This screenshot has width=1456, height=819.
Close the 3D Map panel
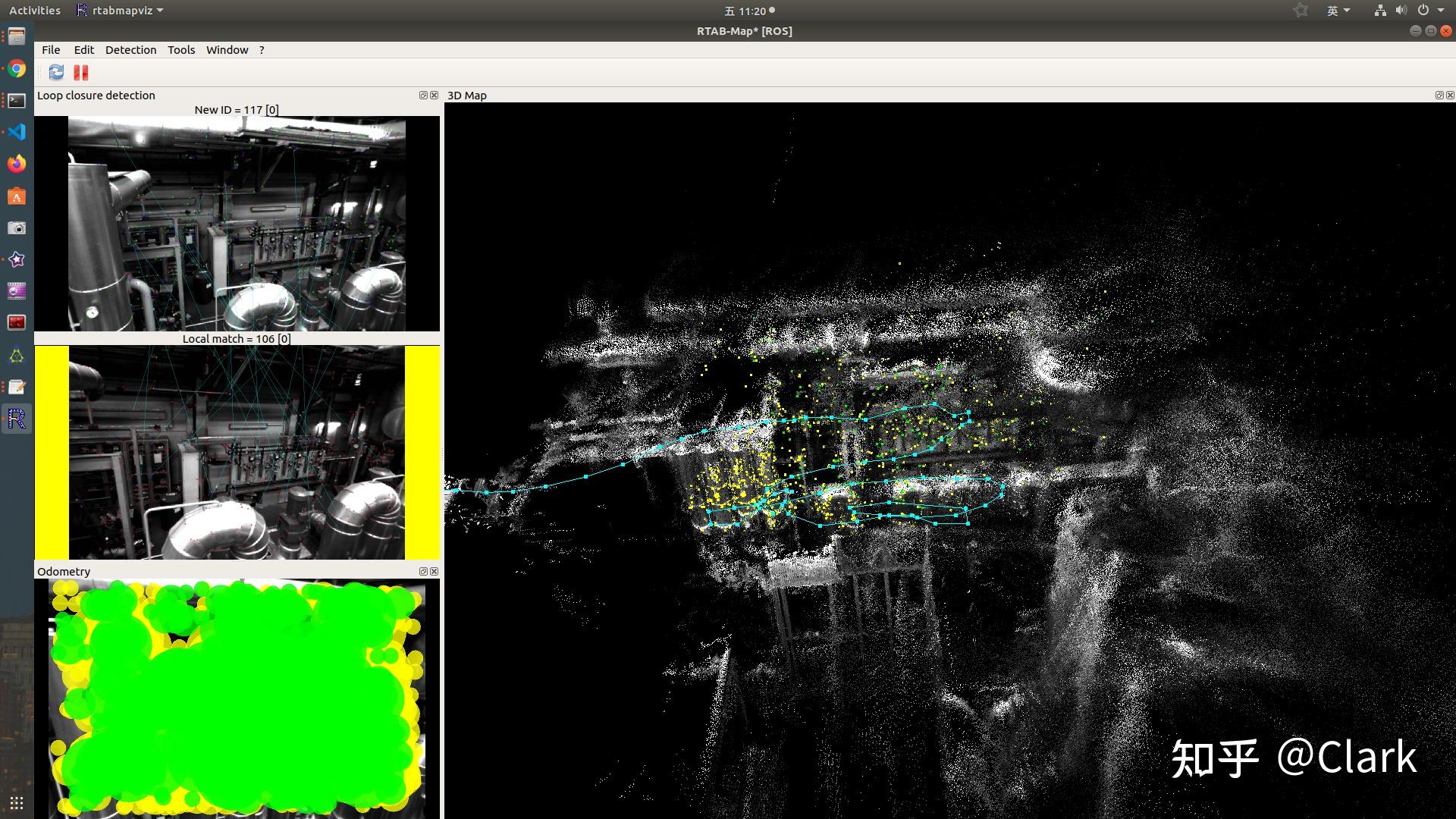[1449, 95]
